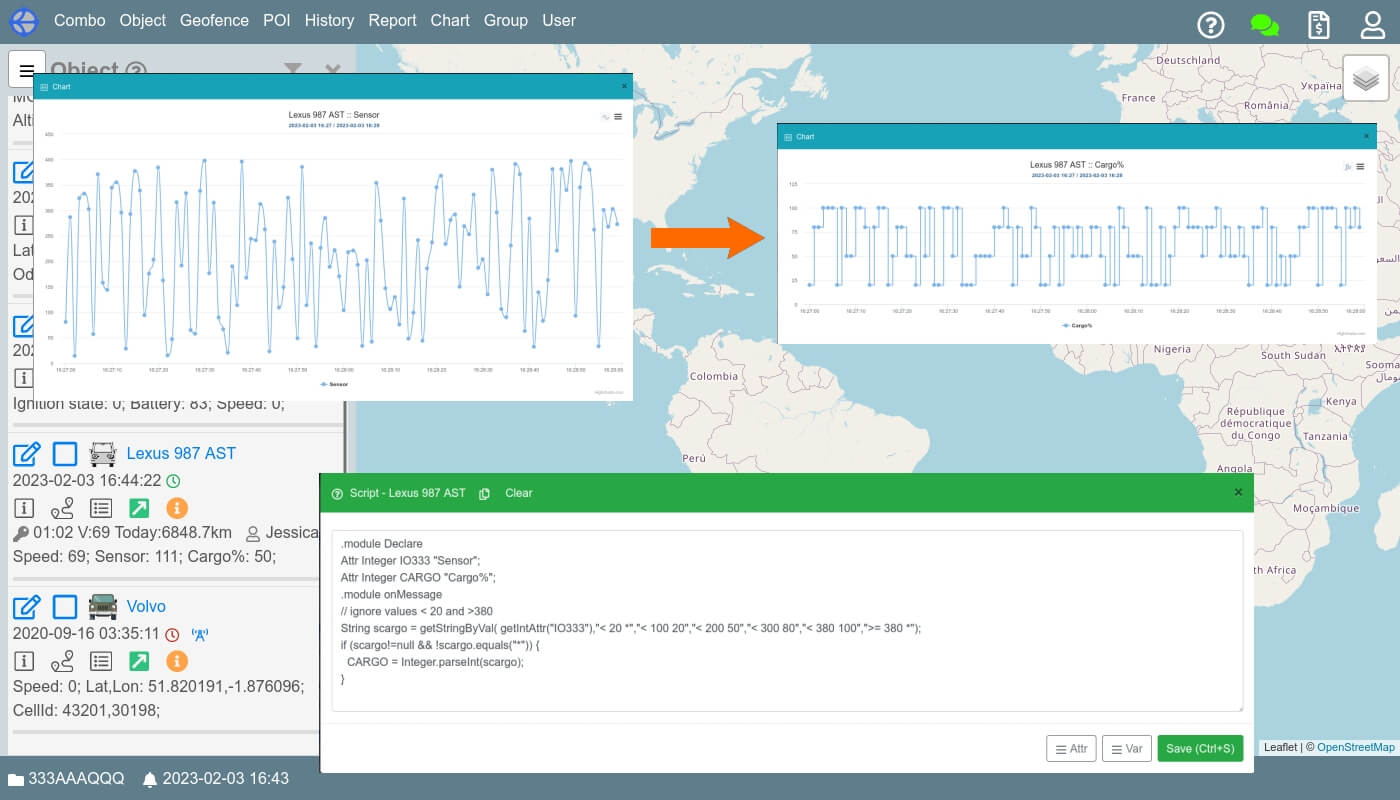
Task: Open the Geofence menu
Action: [x=214, y=20]
